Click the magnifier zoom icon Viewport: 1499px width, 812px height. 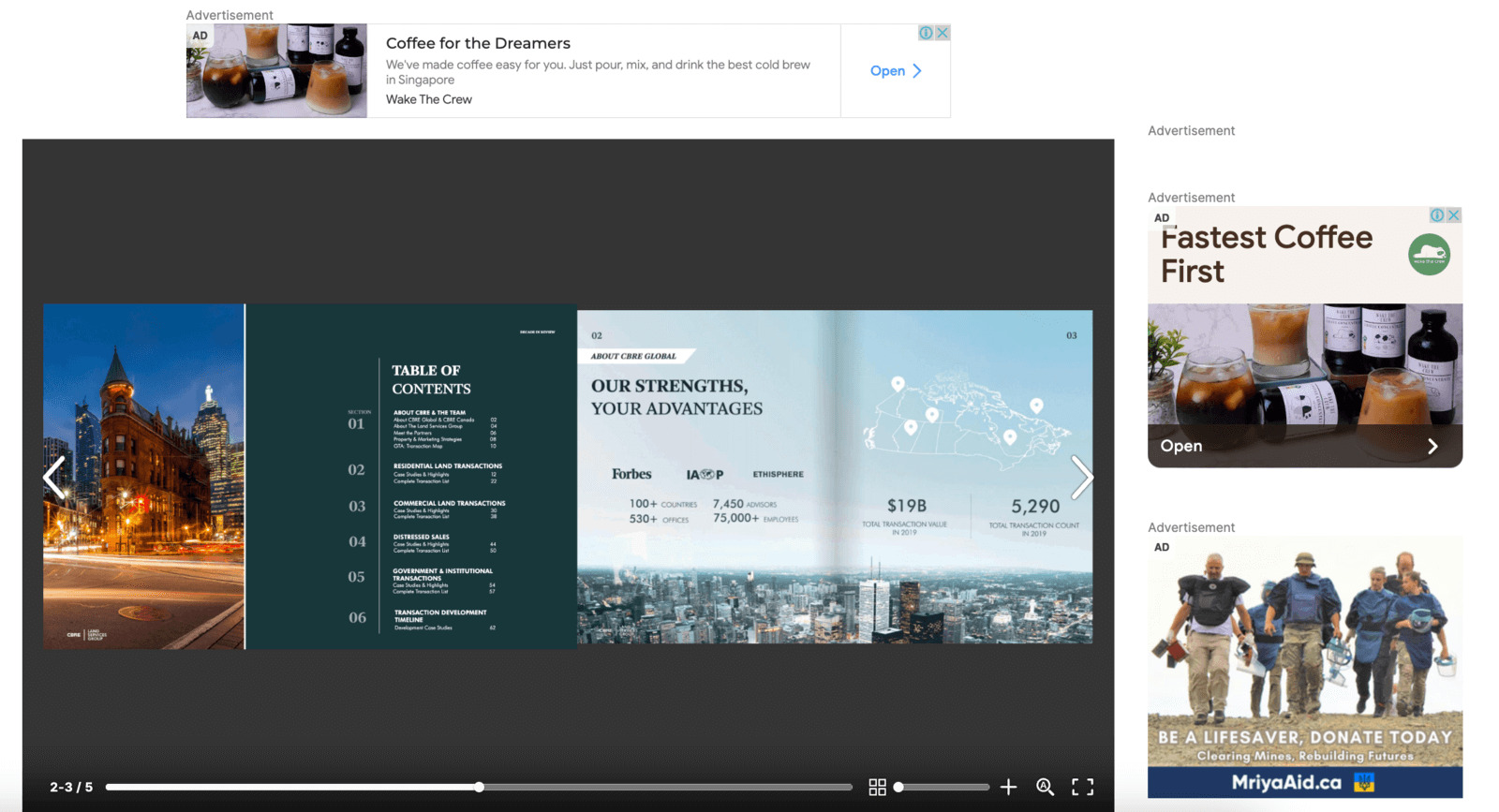1046,787
